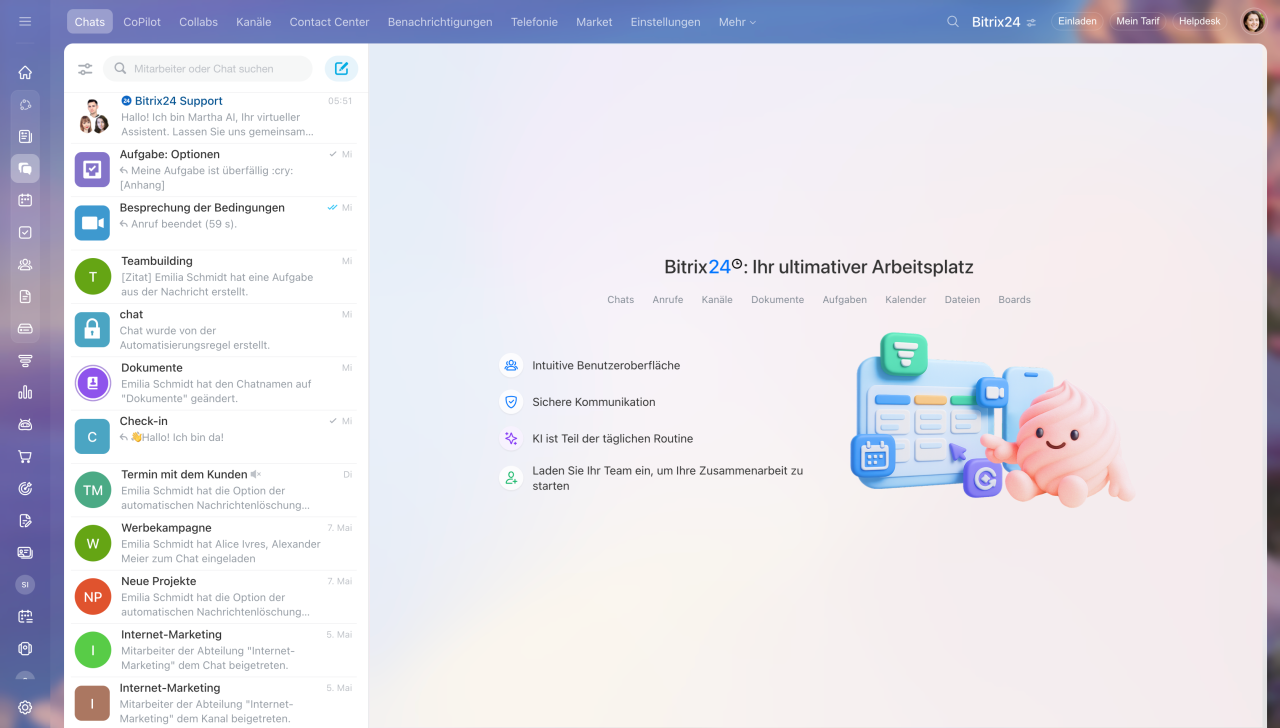Click the Dateien label in welcome panel
Screen dimensions: 1280x728
[962, 300]
